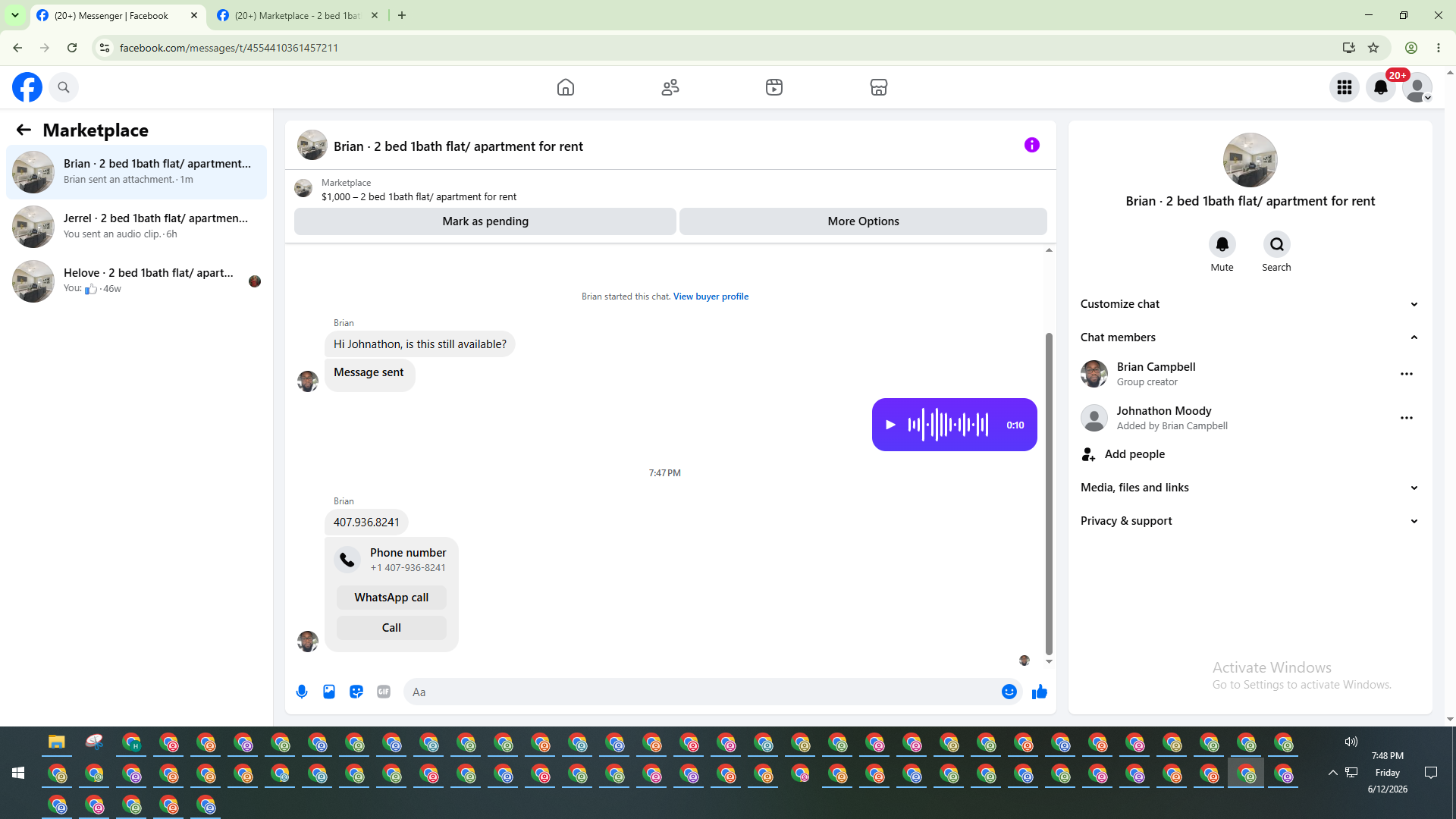Open the volume speaker tray icon

coord(1351,742)
